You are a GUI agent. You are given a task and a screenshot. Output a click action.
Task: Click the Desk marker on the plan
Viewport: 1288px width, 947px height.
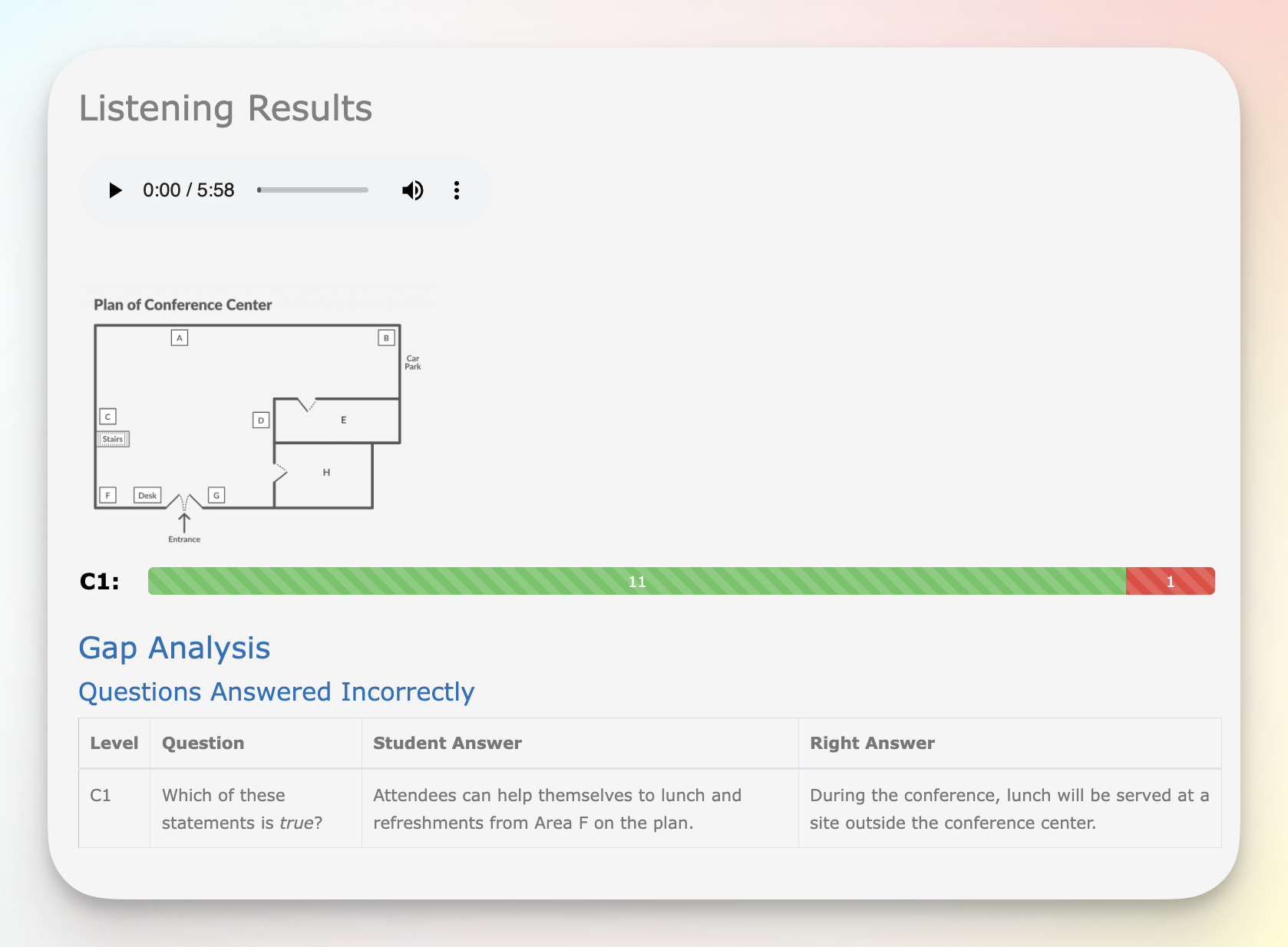click(147, 495)
